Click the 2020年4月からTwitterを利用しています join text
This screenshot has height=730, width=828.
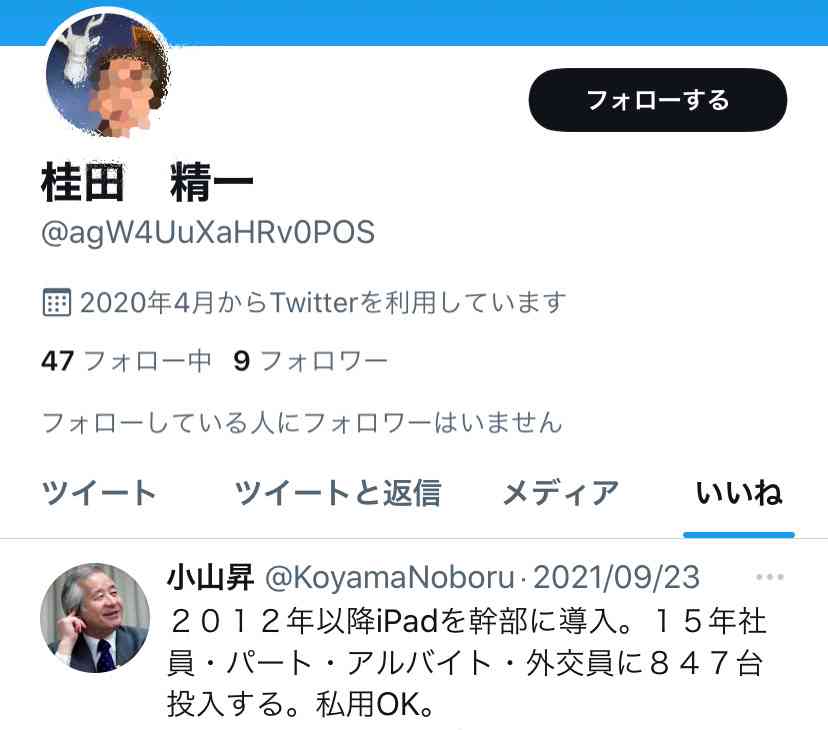[x=323, y=303]
